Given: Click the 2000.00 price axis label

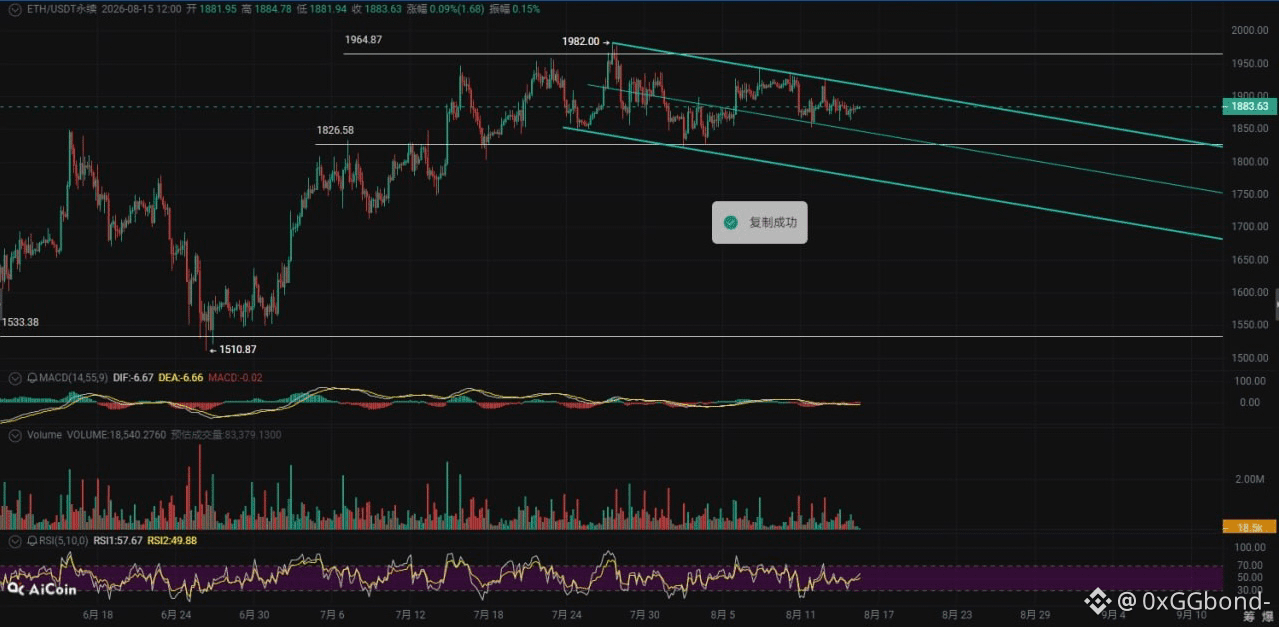Looking at the screenshot, I should coord(1248,30).
